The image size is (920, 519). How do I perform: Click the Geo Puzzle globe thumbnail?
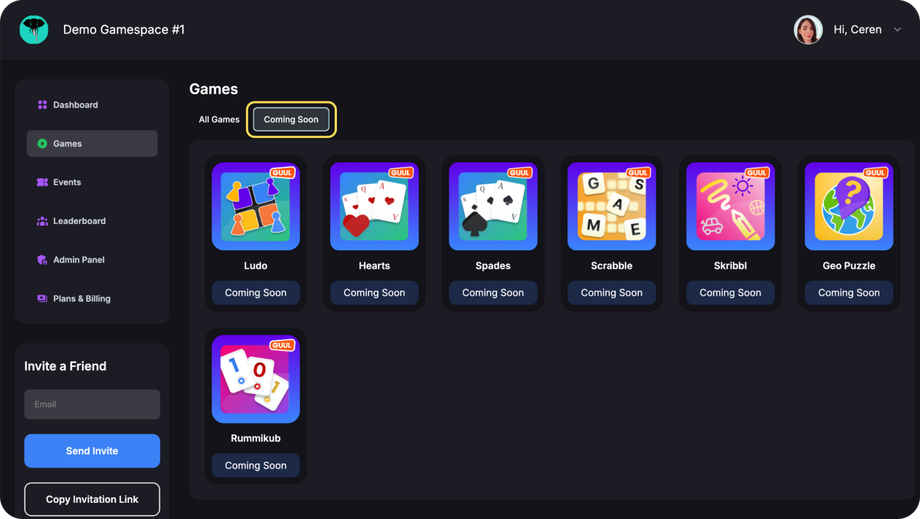[849, 206]
